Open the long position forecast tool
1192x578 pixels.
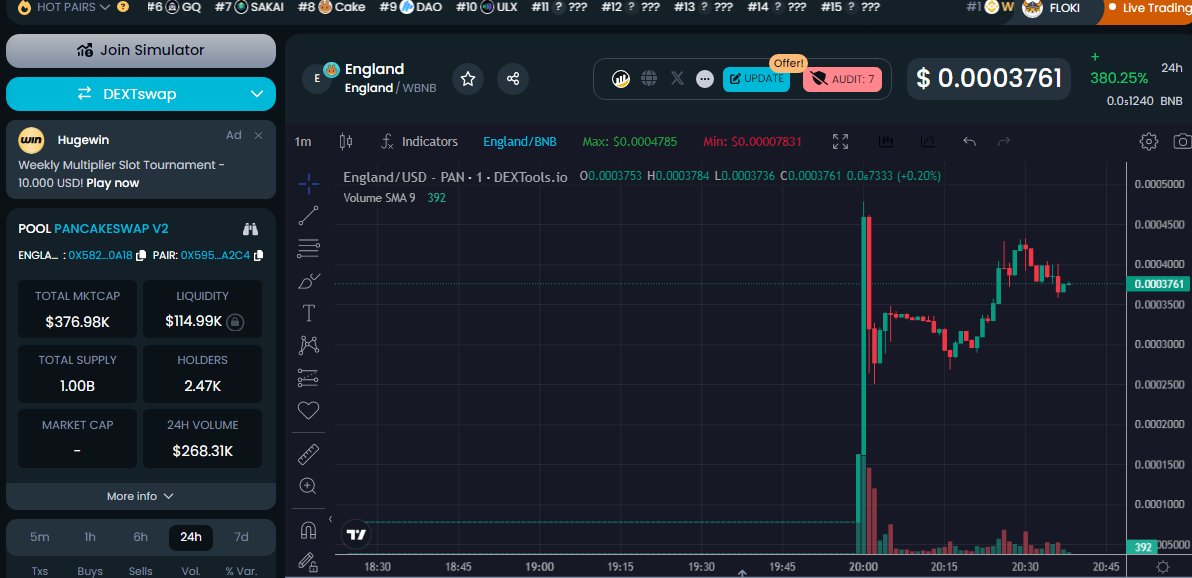[x=309, y=378]
